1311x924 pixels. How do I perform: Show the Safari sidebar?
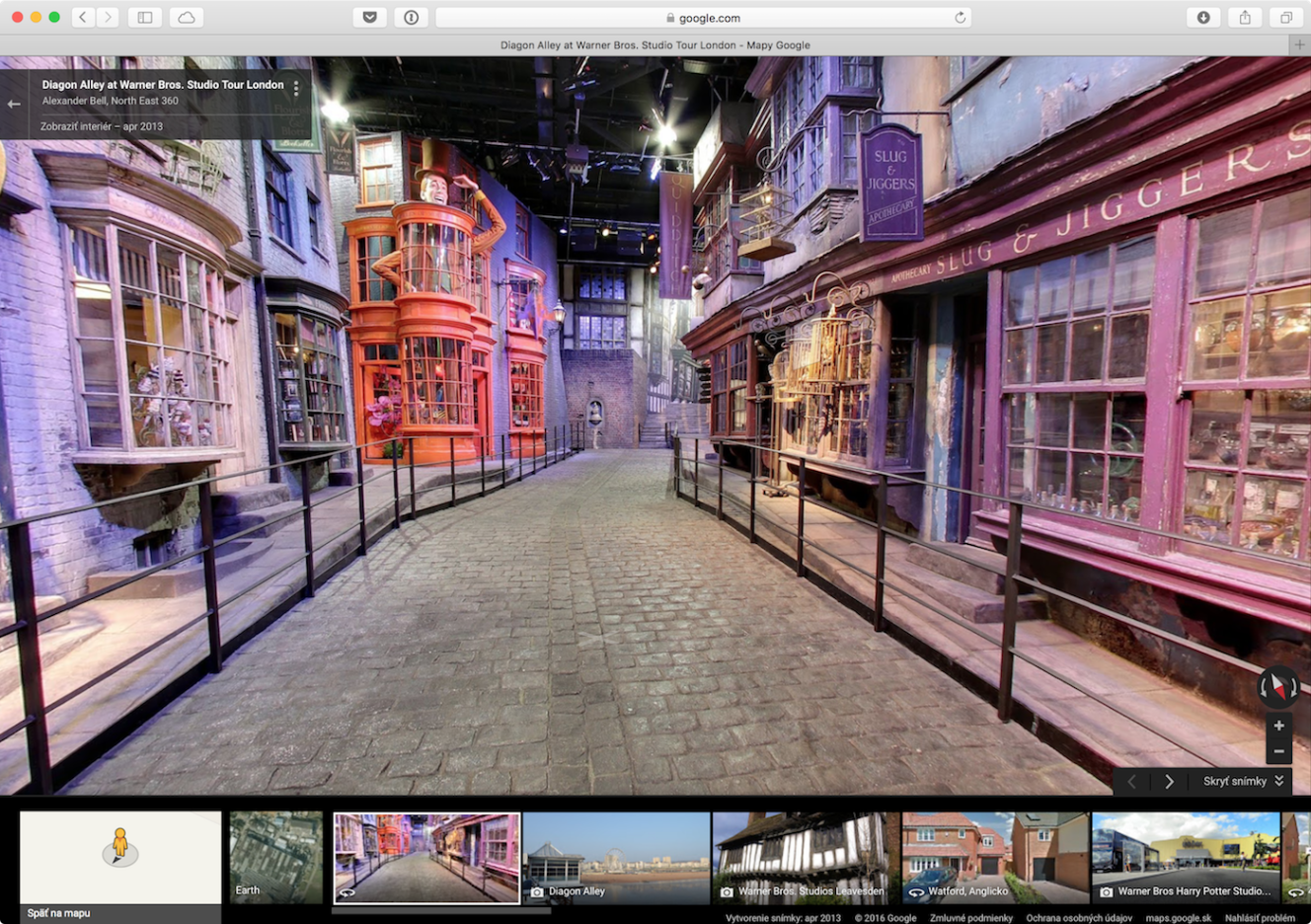[x=145, y=17]
